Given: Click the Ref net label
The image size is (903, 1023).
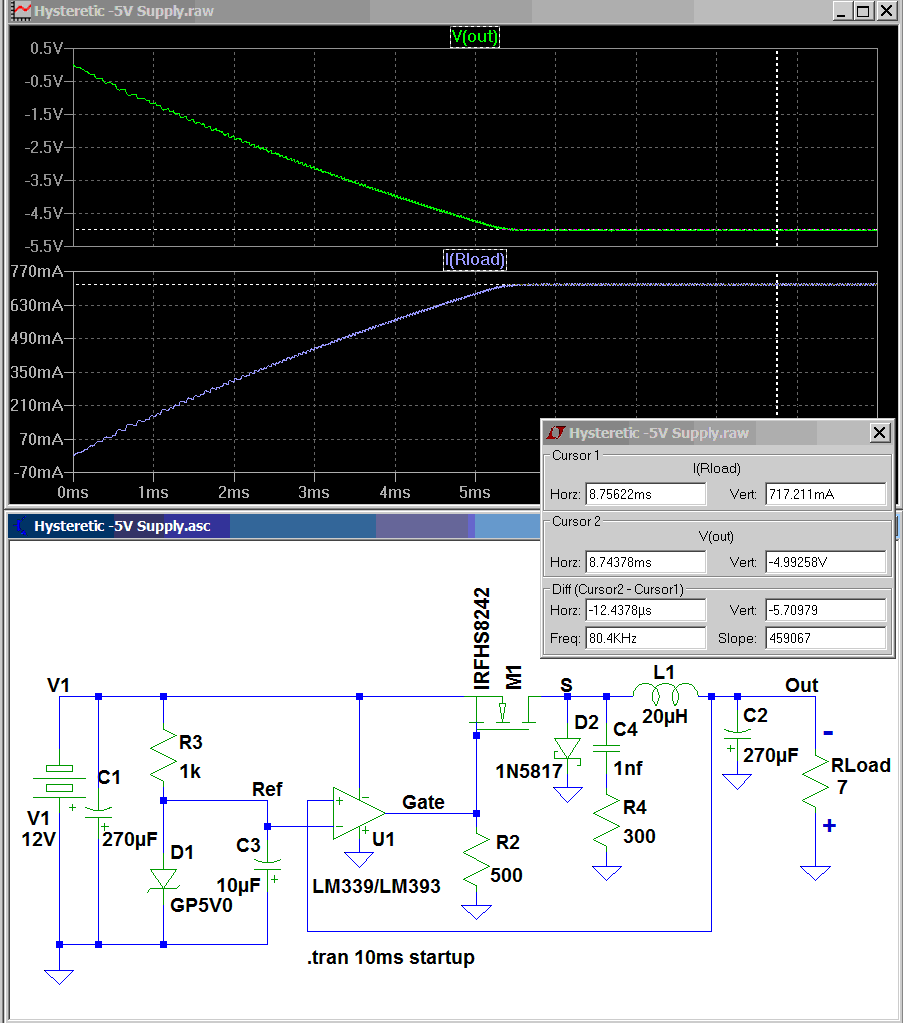Looking at the screenshot, I should click(x=267, y=789).
